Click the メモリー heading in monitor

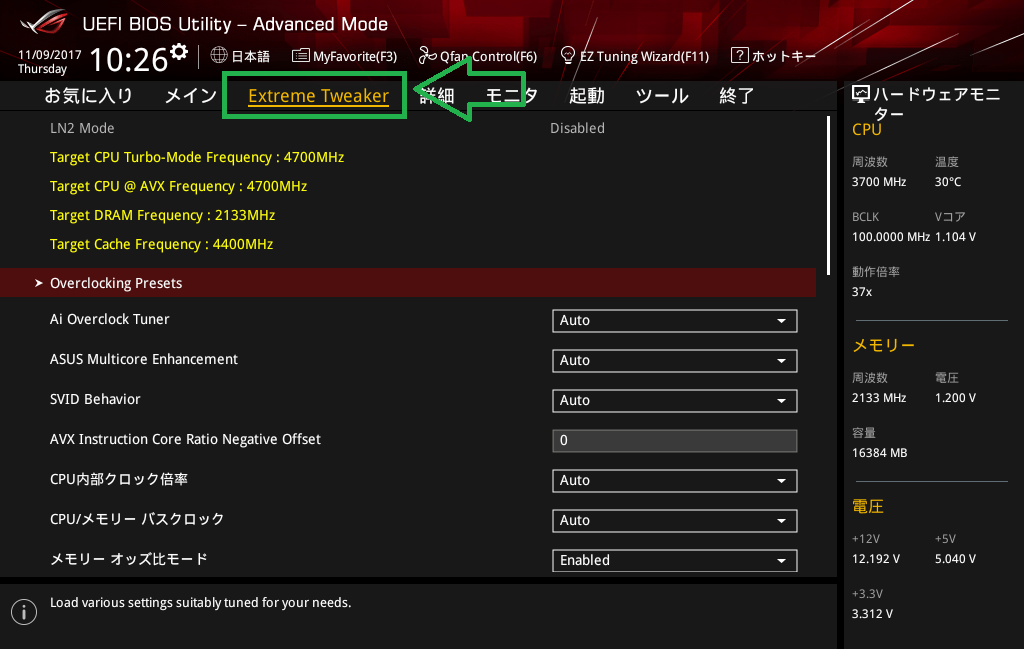click(x=884, y=345)
